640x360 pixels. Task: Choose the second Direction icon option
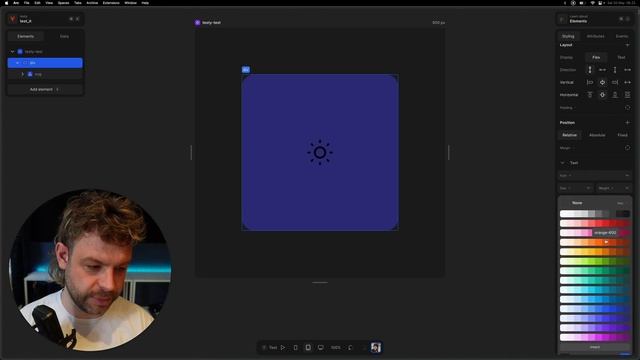[x=602, y=70]
